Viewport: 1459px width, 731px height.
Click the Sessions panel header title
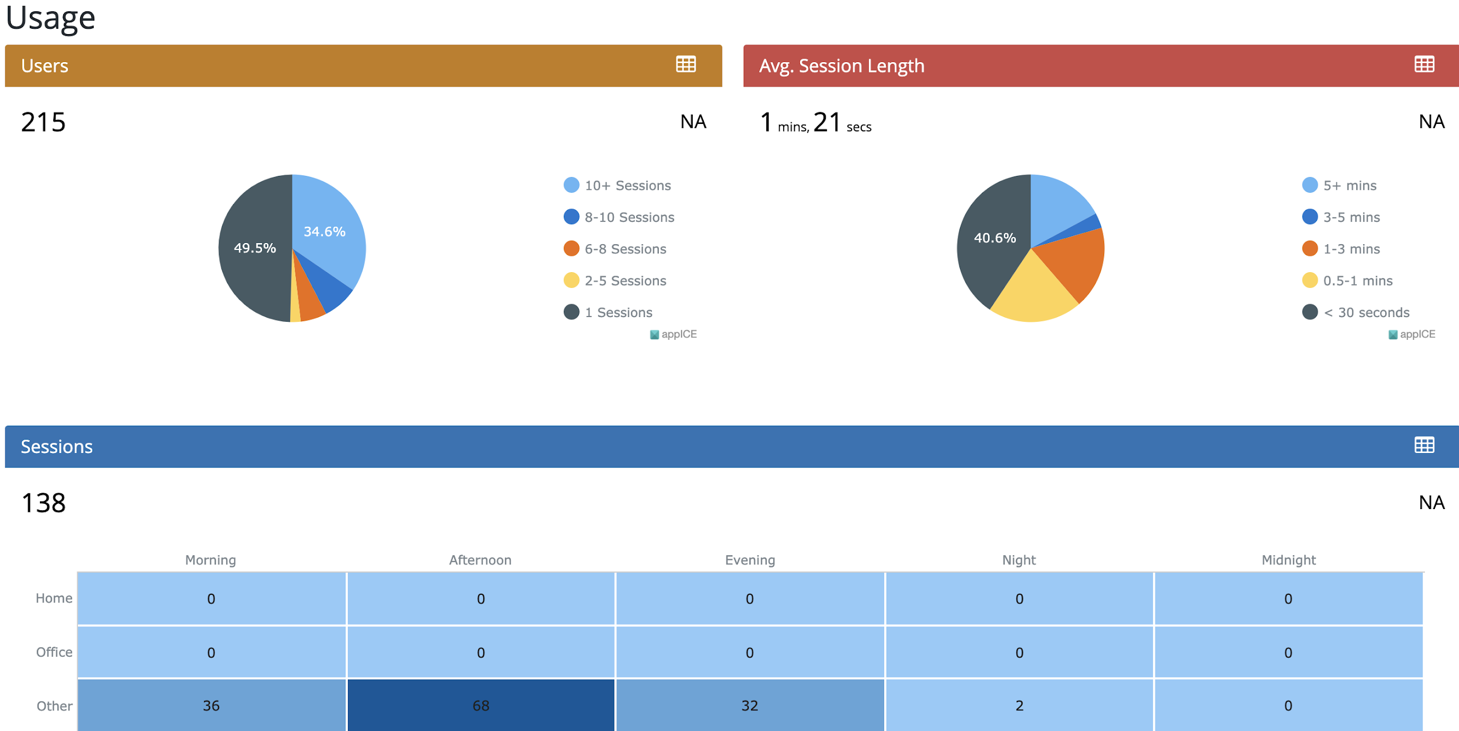click(x=57, y=447)
